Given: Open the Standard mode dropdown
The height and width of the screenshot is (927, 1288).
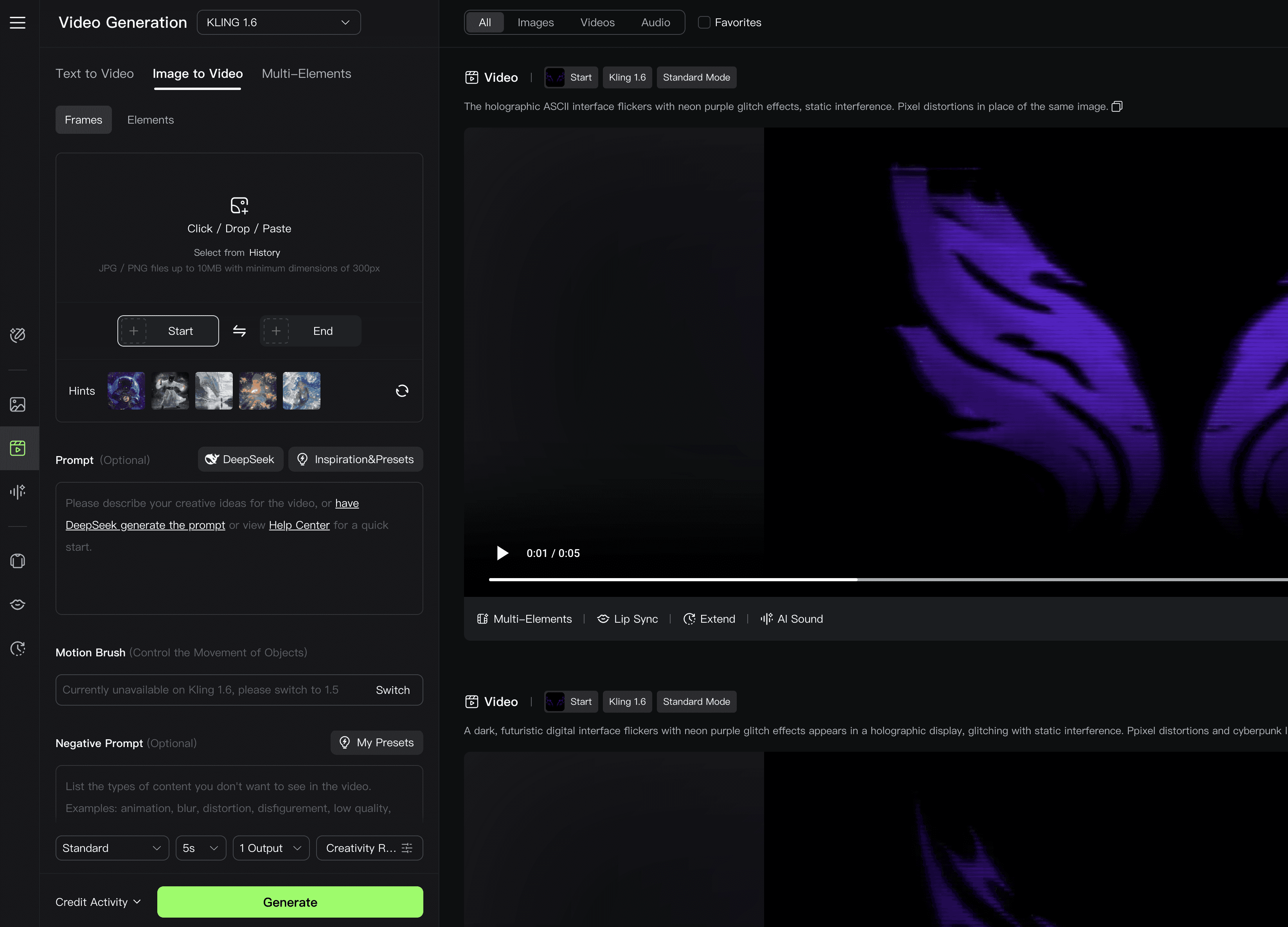Looking at the screenshot, I should click(112, 848).
